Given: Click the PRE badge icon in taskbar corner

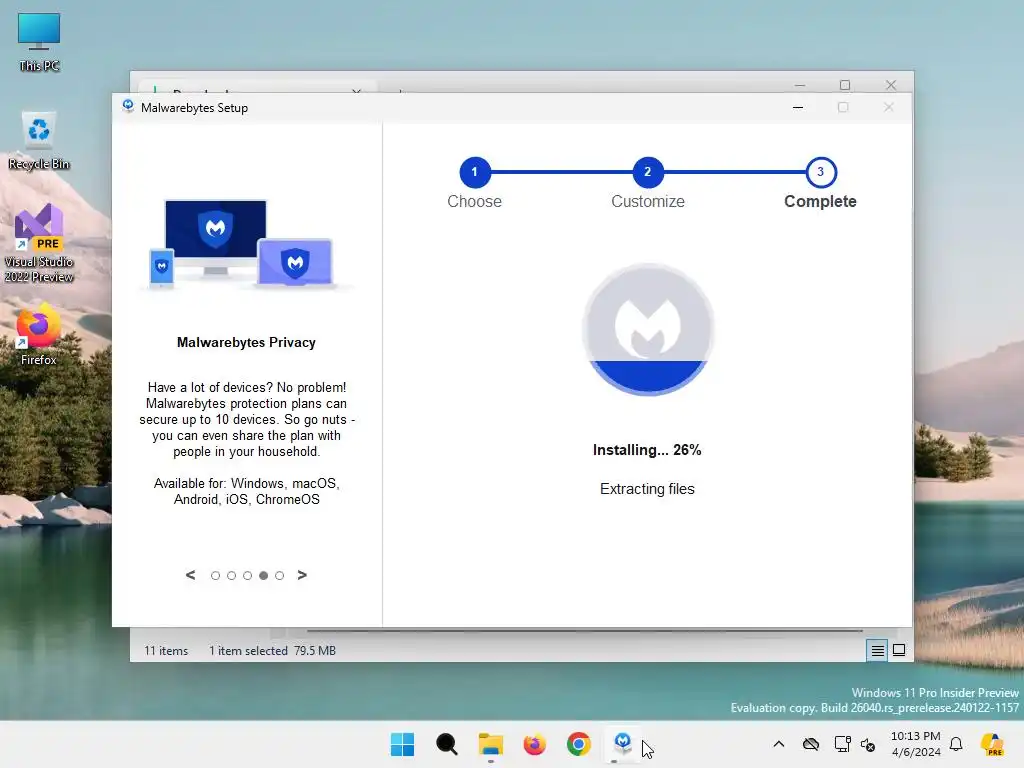Looking at the screenshot, I should pyautogui.click(x=992, y=744).
